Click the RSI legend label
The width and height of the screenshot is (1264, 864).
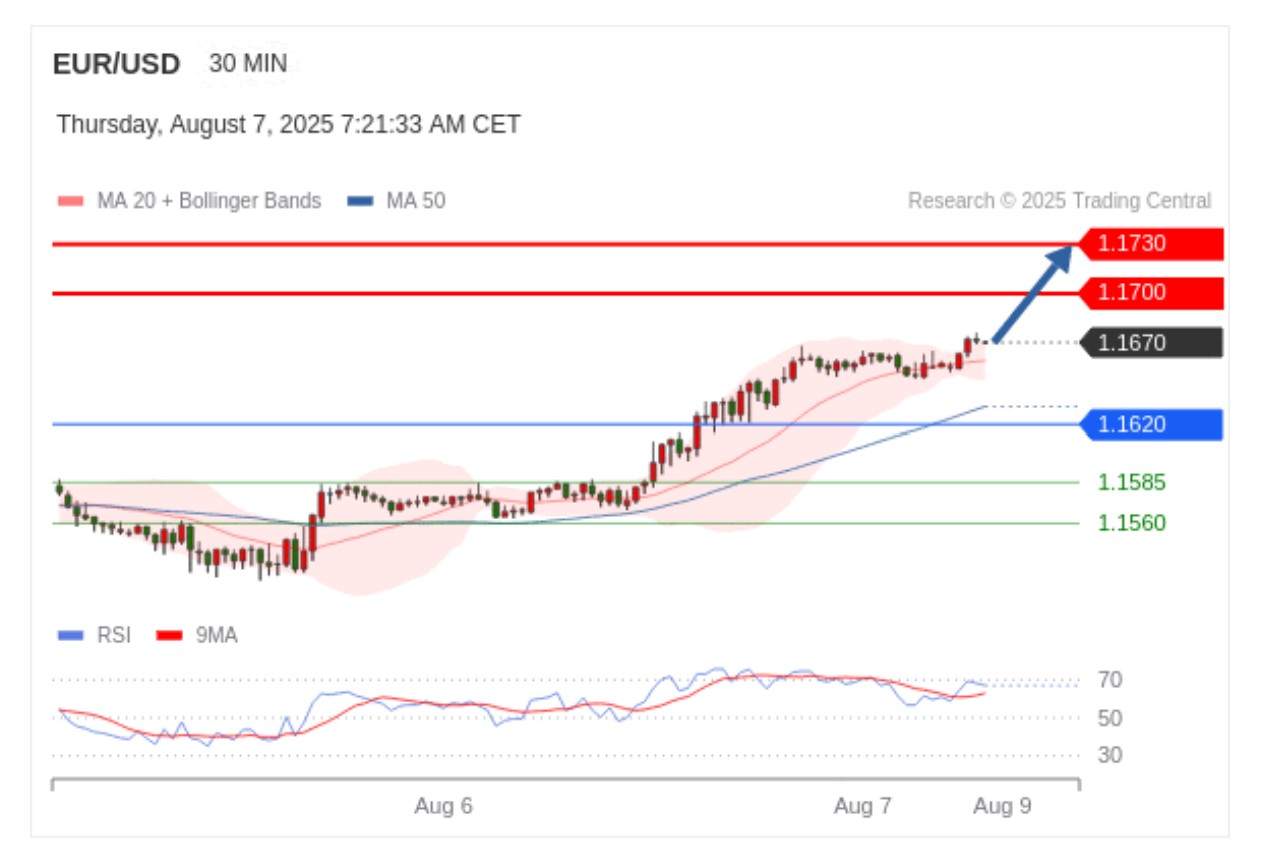tap(114, 635)
